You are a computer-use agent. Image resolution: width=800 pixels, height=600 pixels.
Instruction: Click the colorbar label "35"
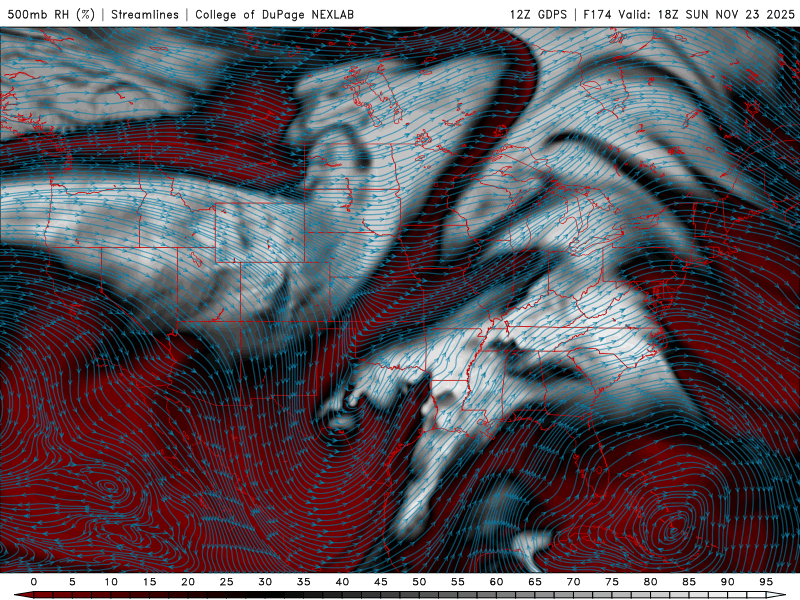[304, 582]
